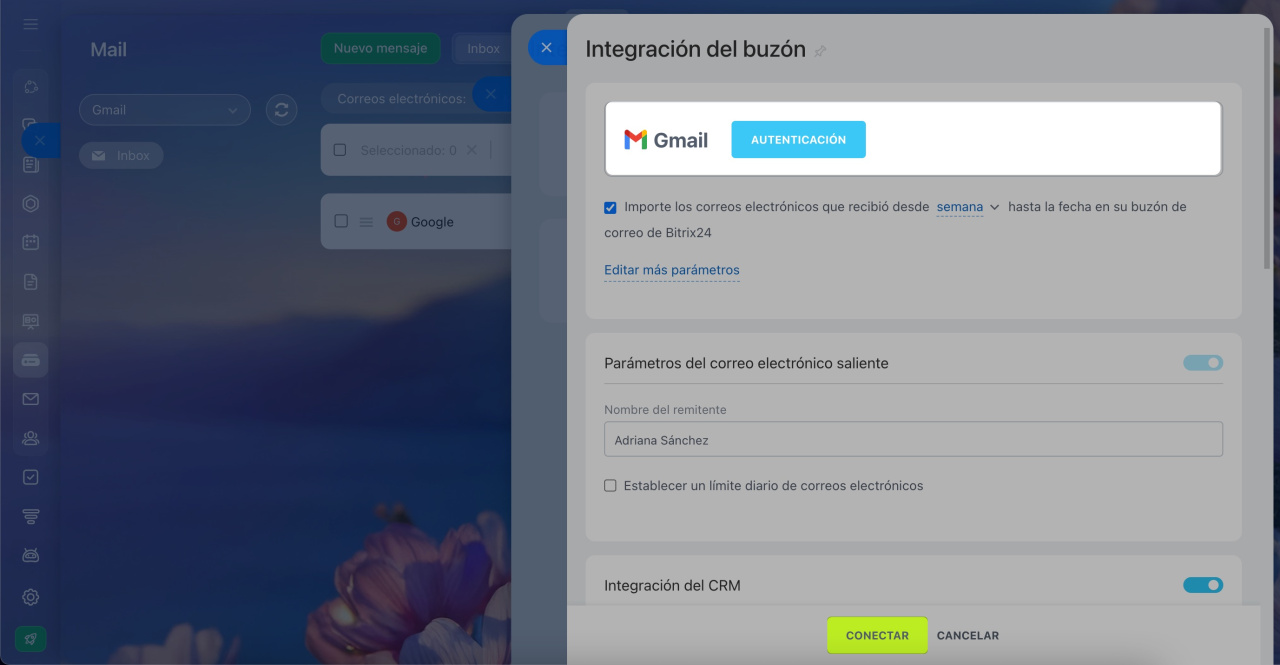Screen dimensions: 1280x665
Task: Click the highlighted card icon in sidebar
Action: [x=31, y=360]
